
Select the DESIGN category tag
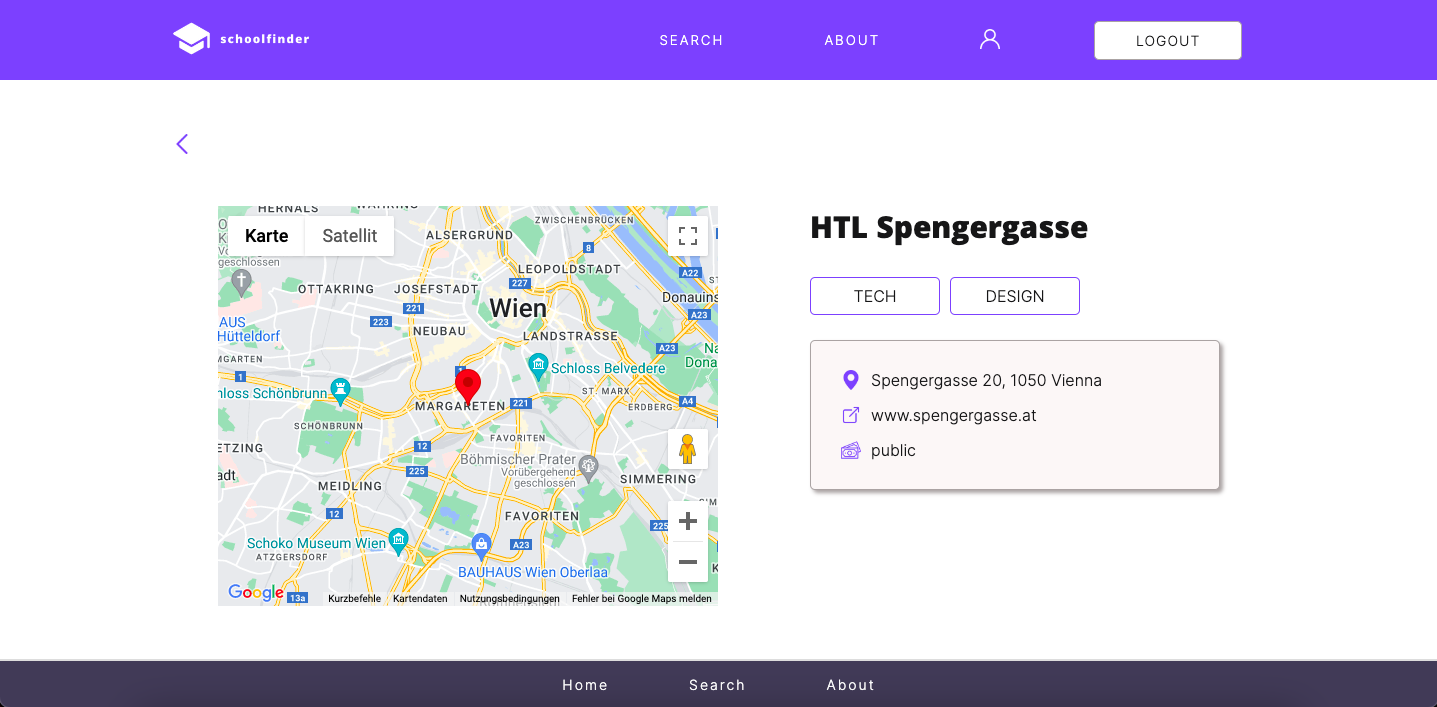point(1014,296)
